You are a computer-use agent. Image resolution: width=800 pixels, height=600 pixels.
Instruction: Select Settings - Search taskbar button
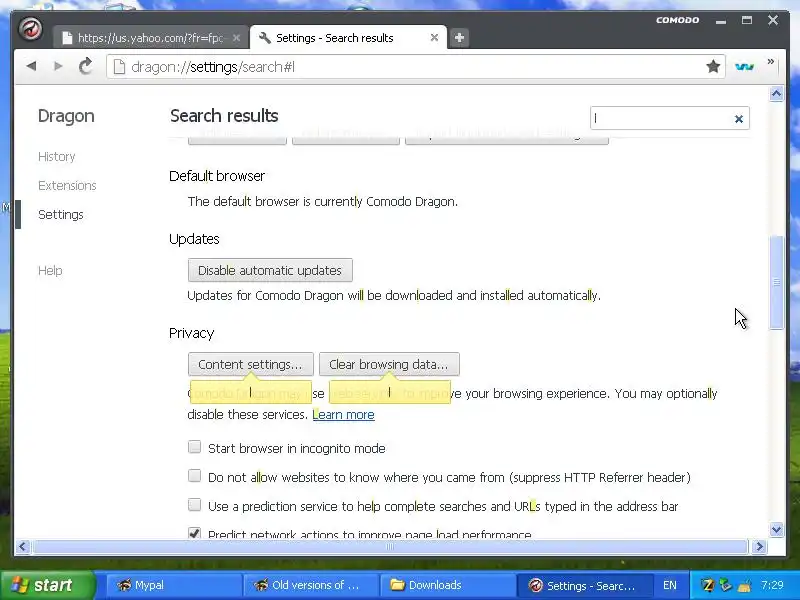(x=584, y=585)
